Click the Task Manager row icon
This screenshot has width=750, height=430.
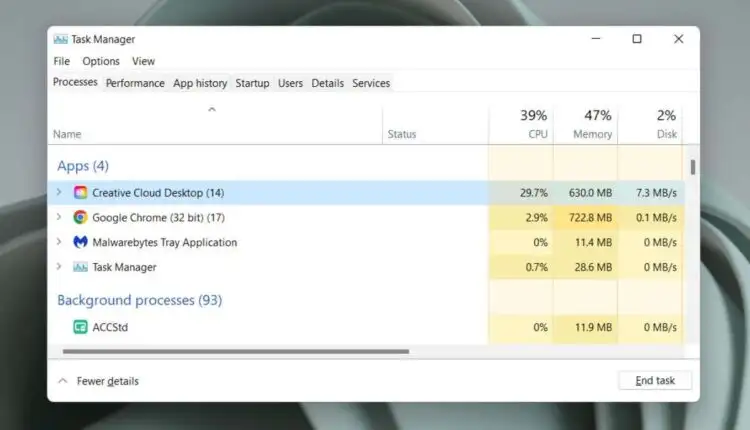(80, 267)
